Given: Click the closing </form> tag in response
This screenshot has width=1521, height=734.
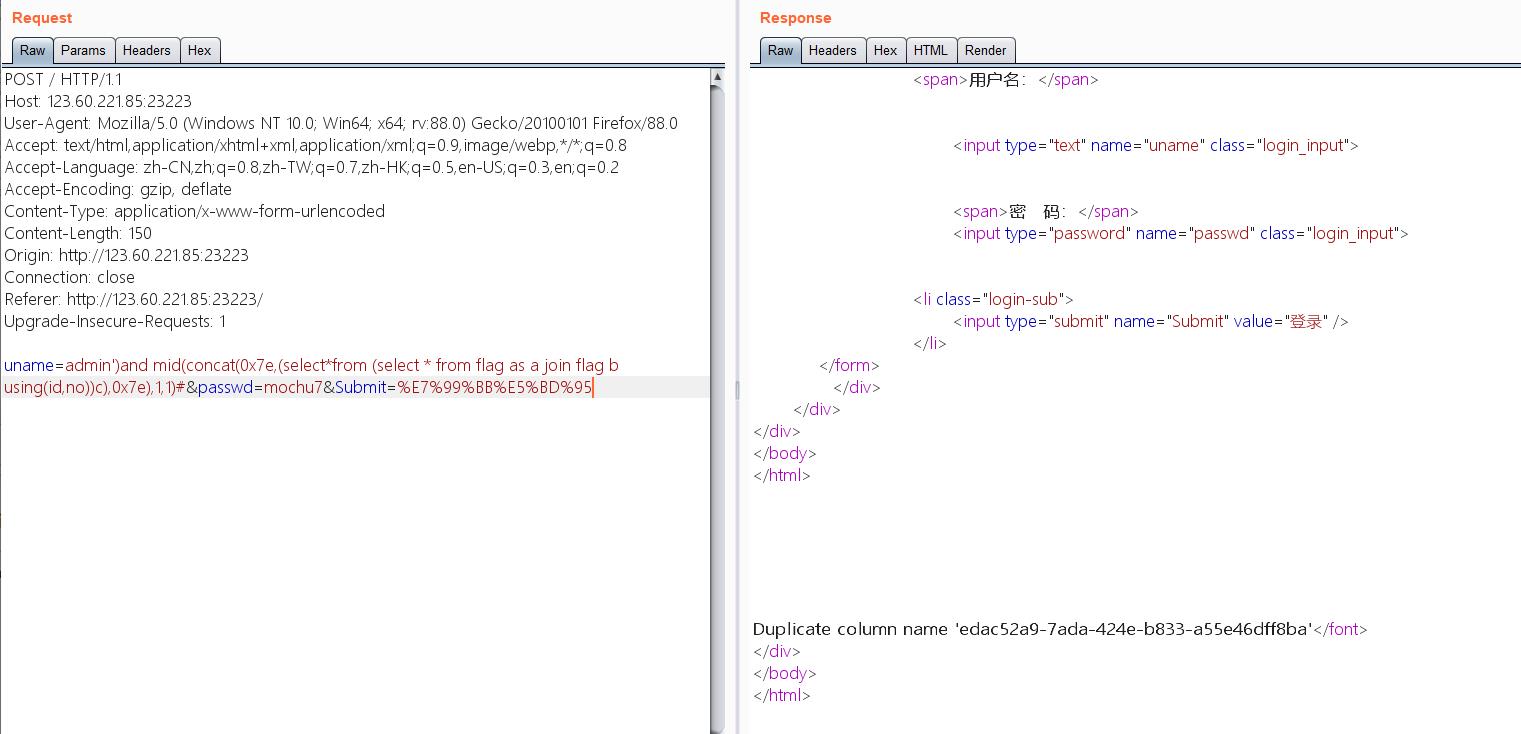Looking at the screenshot, I should tap(849, 365).
